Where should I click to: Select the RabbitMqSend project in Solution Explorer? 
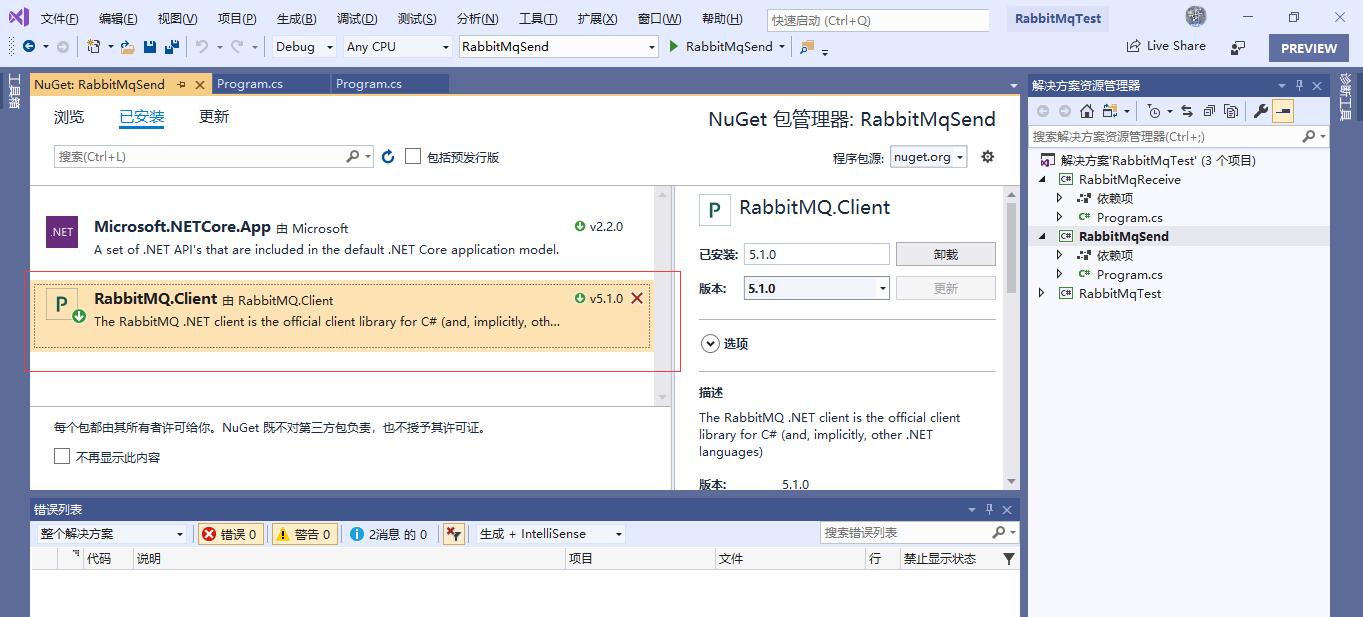1123,236
